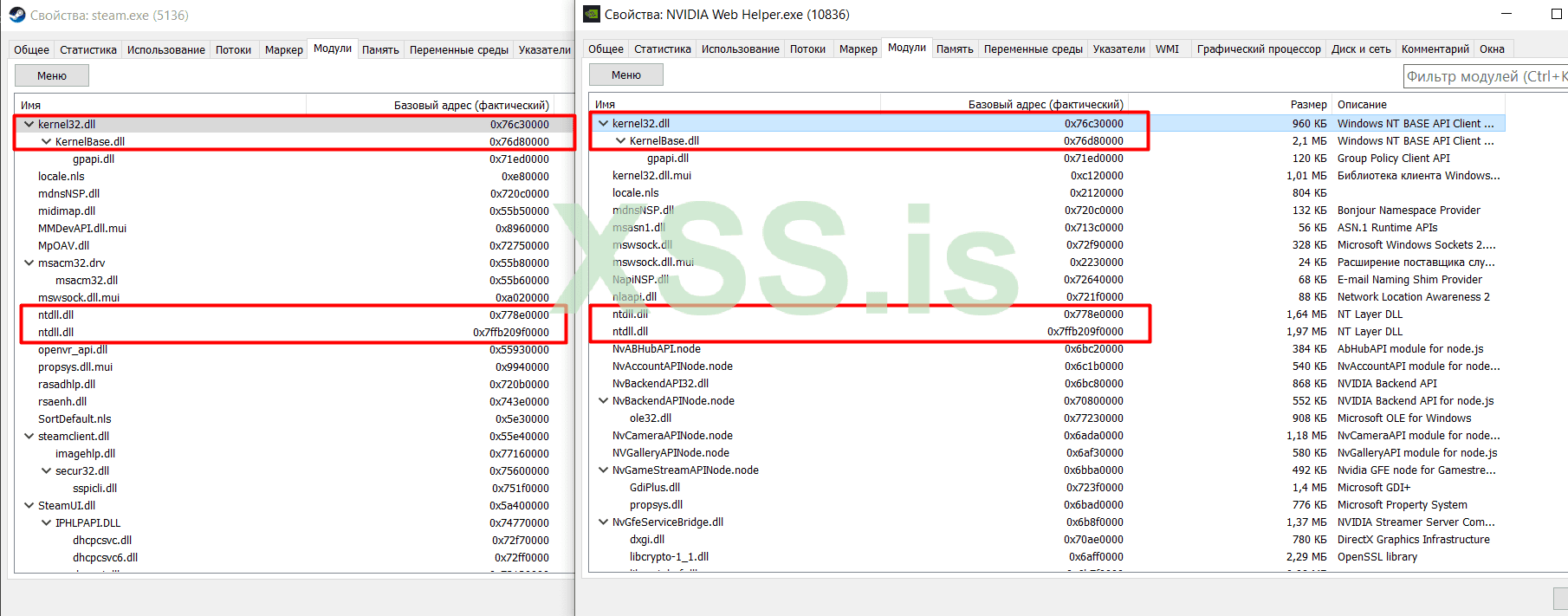Open Указатели tab in steam.exe window
The height and width of the screenshot is (616, 1568).
pyautogui.click(x=544, y=49)
